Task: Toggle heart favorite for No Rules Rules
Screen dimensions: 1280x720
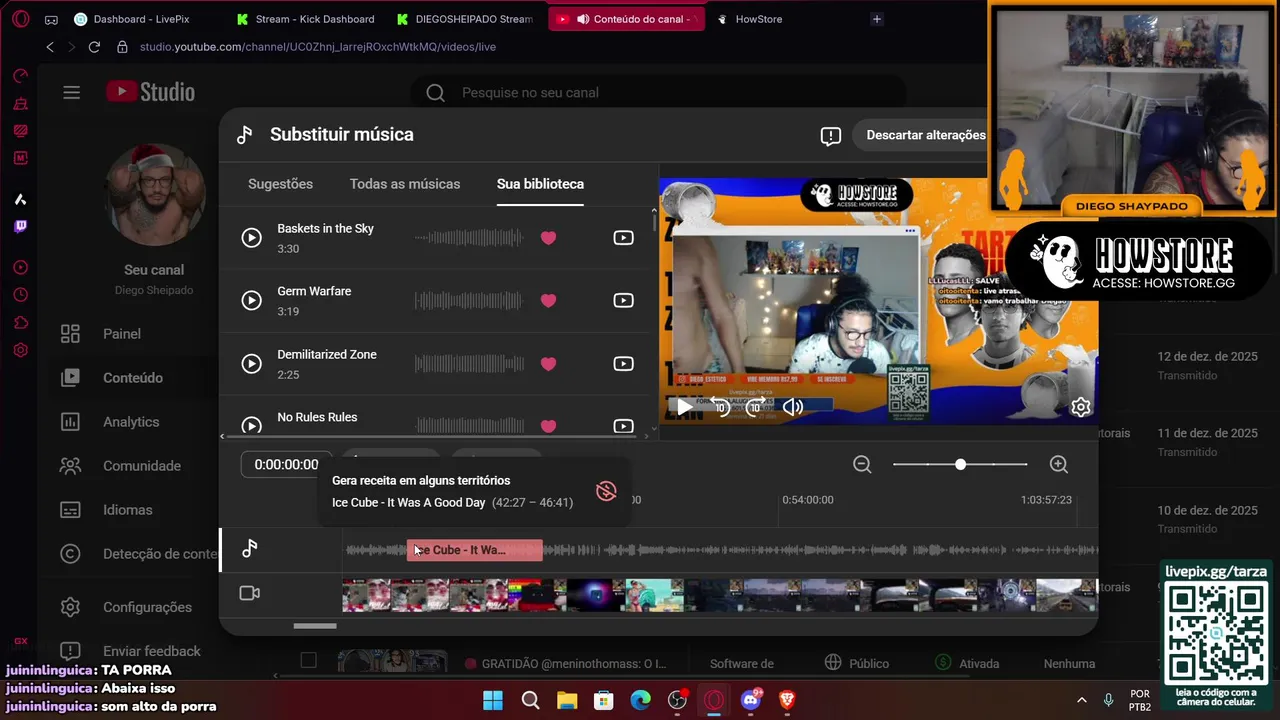Action: tap(548, 426)
